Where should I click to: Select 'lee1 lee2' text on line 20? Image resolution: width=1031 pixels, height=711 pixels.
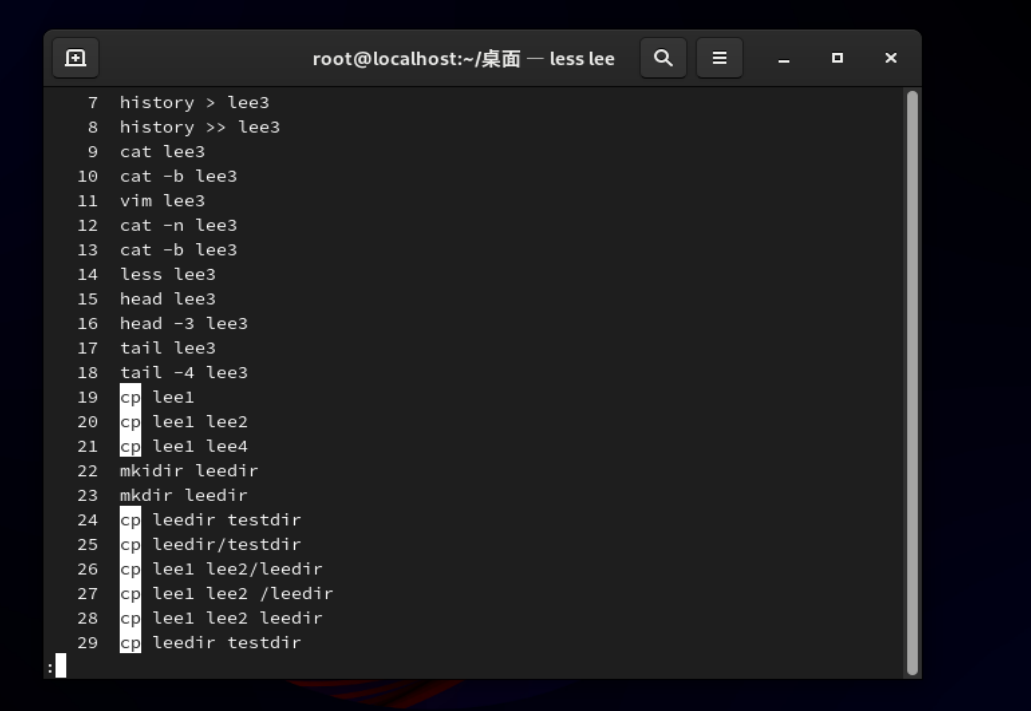pyautogui.click(x=200, y=422)
